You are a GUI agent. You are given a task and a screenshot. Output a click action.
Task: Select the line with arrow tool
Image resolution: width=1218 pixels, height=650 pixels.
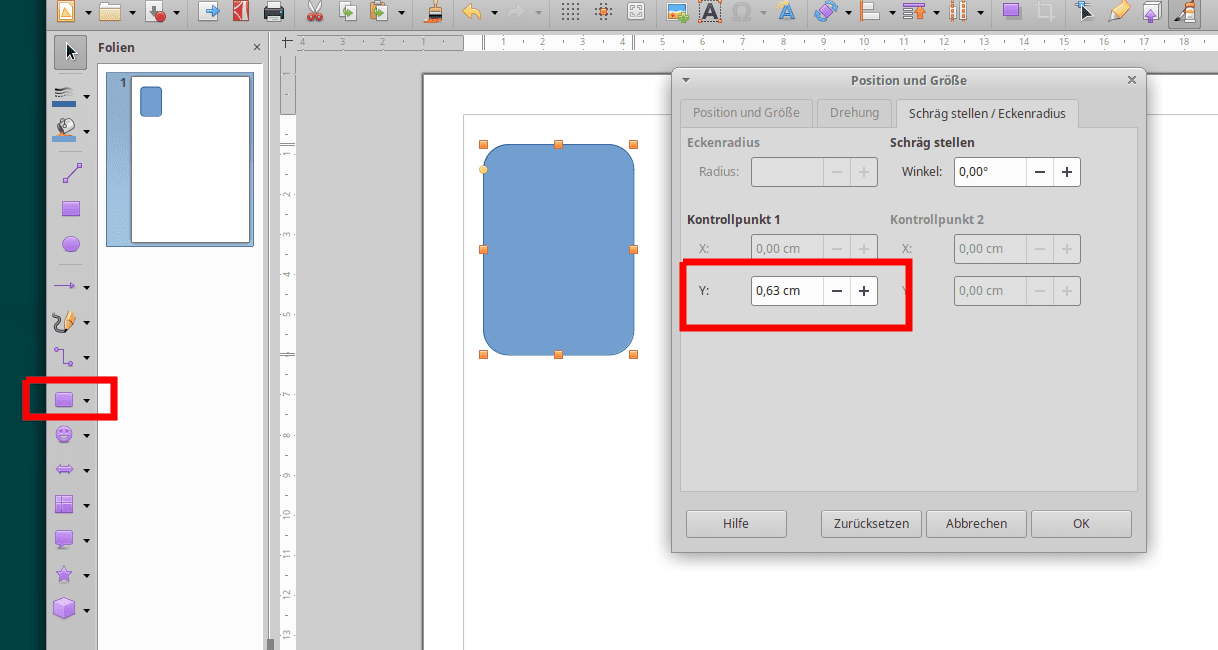(64, 287)
